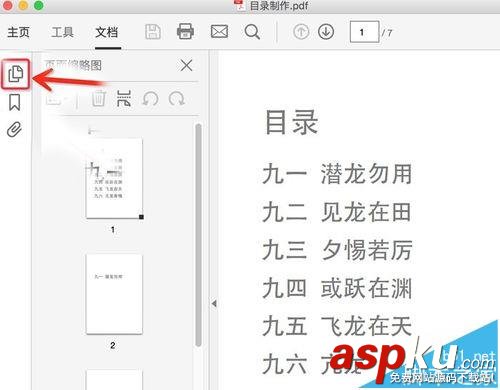Go to previous page with up arrow
The image size is (500, 390).
click(x=301, y=32)
